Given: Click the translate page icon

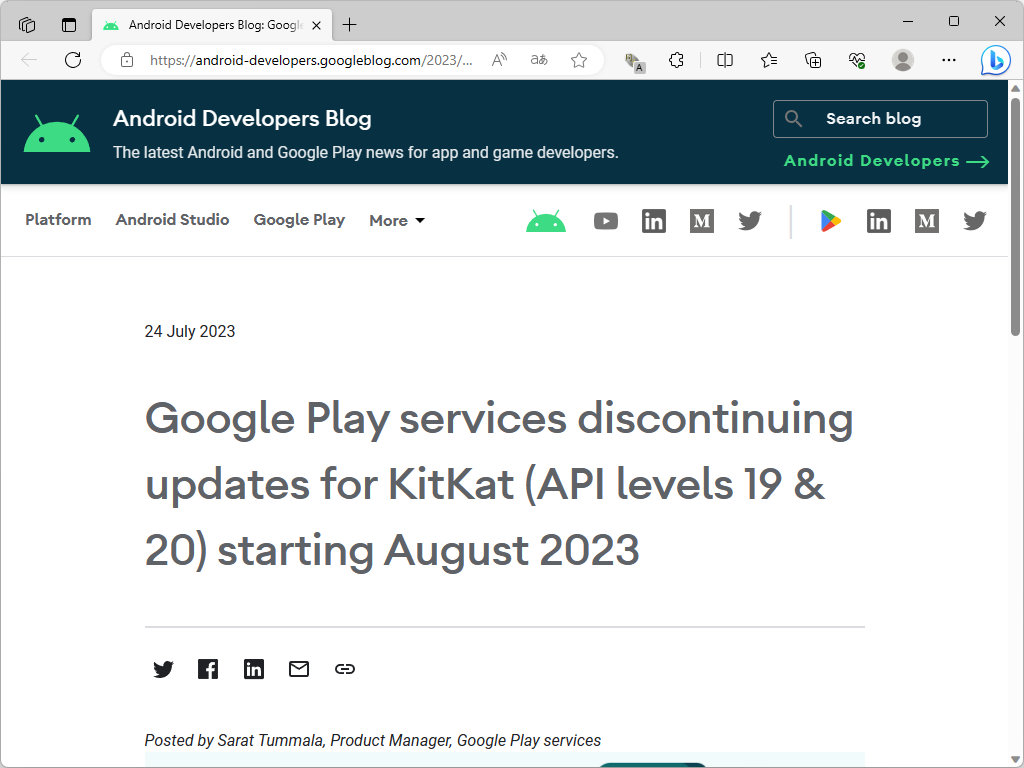Looking at the screenshot, I should (x=539, y=60).
